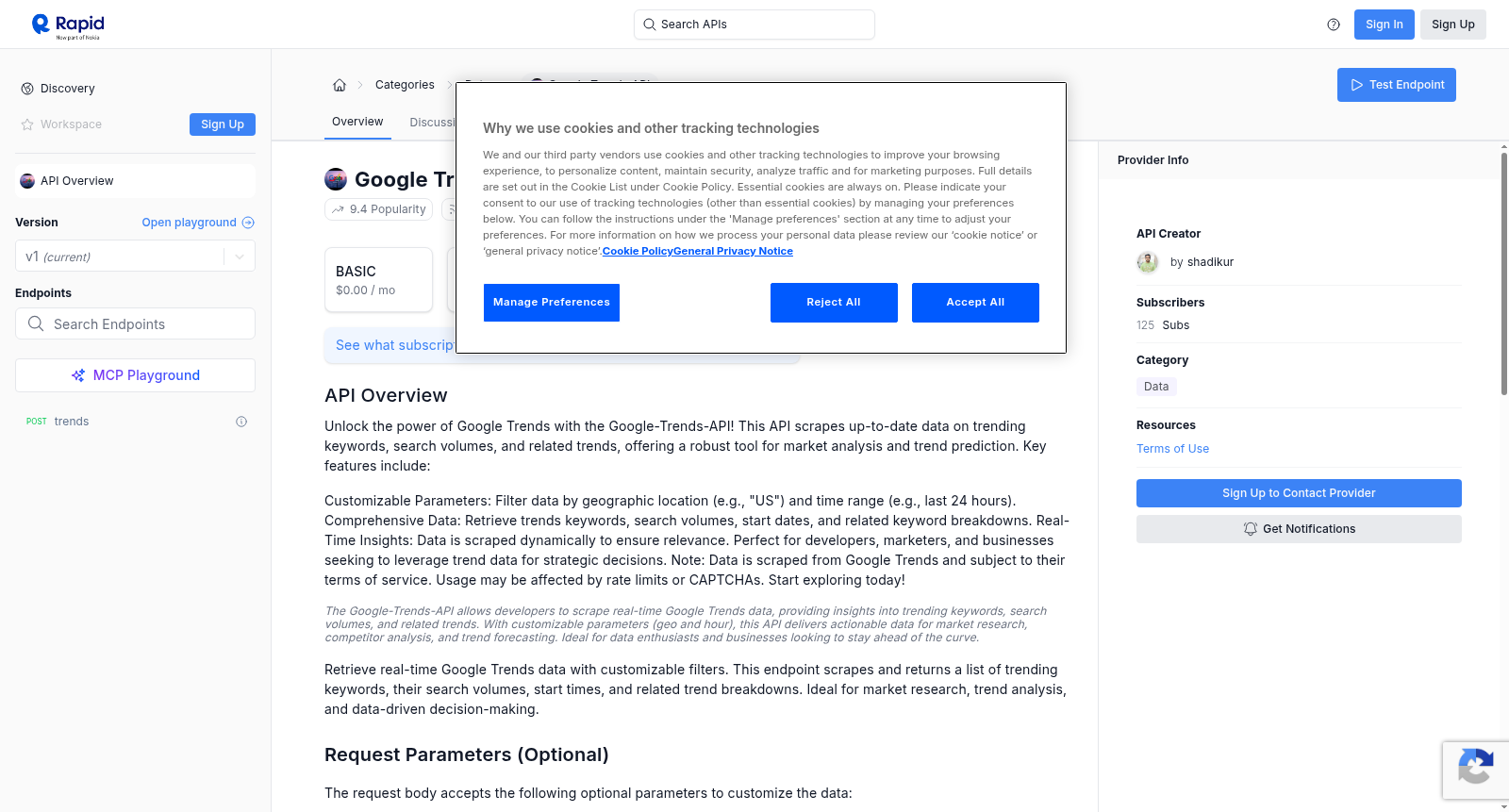Expand the version dropdown chevron
The image size is (1509, 812).
pos(240,257)
